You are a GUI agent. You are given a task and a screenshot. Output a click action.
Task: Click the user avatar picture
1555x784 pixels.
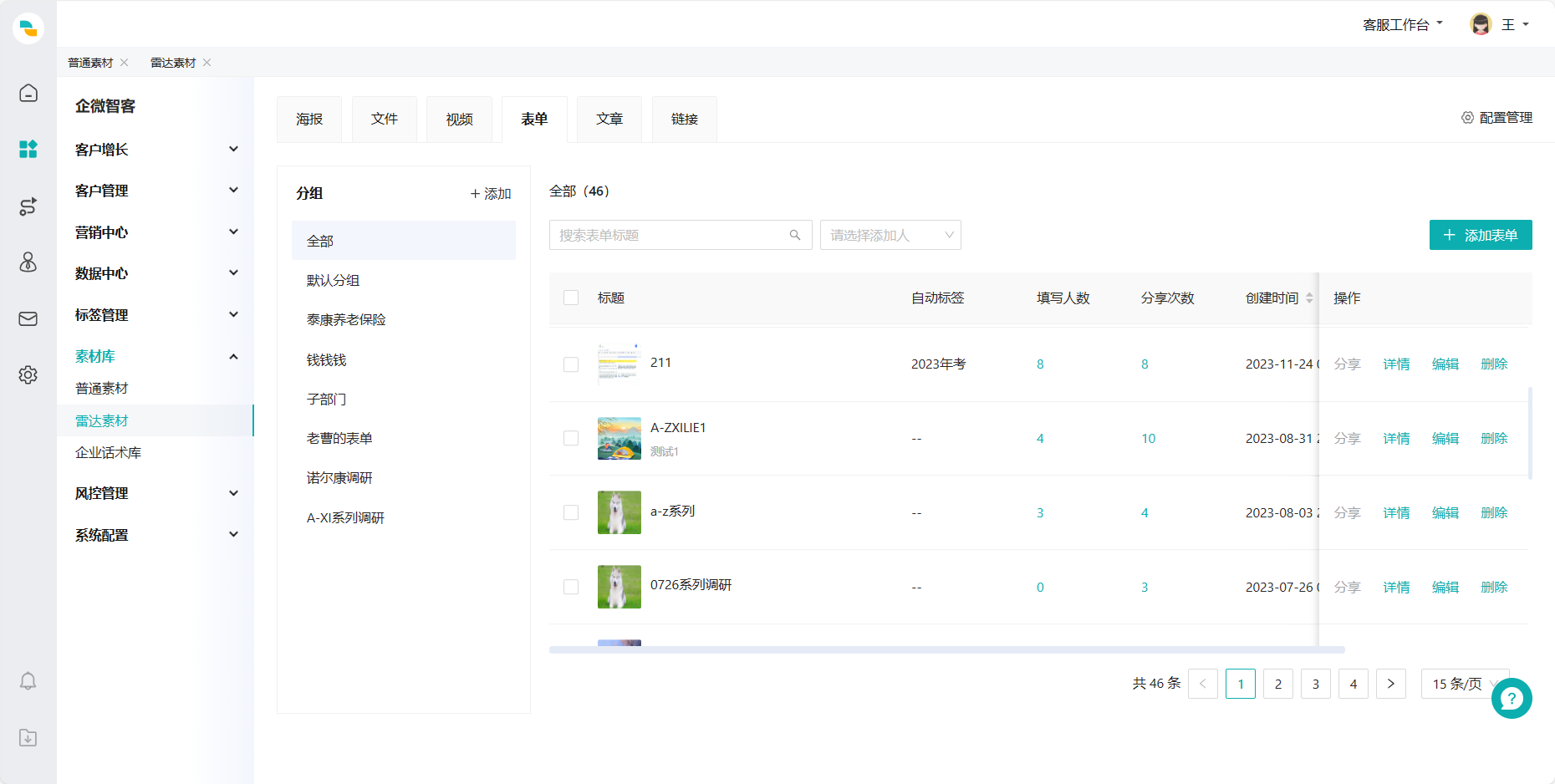1481,24
